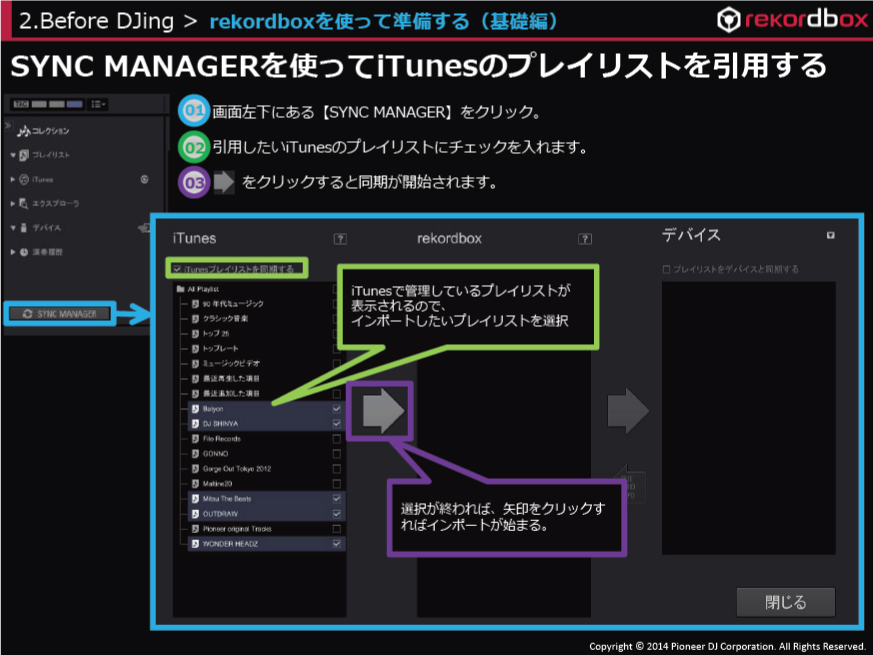Click the rekordbox logo in the header
Screen dimensions: 873x655
click(792, 19)
